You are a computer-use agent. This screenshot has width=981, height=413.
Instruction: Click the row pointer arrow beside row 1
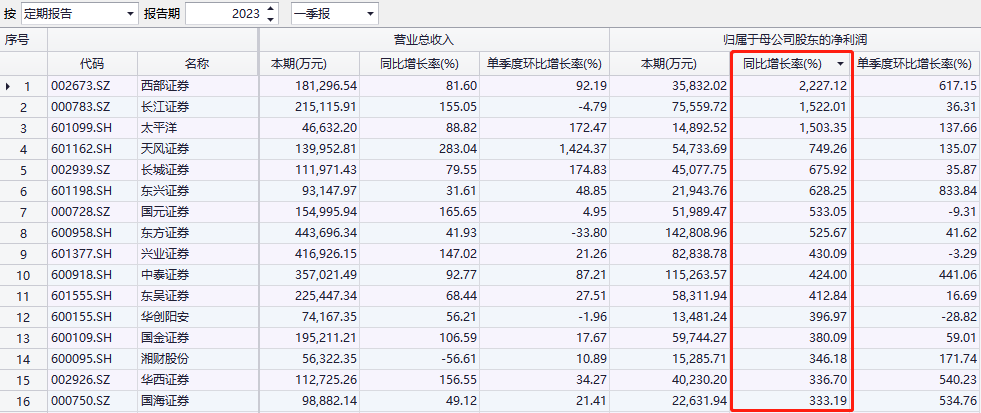[9, 87]
